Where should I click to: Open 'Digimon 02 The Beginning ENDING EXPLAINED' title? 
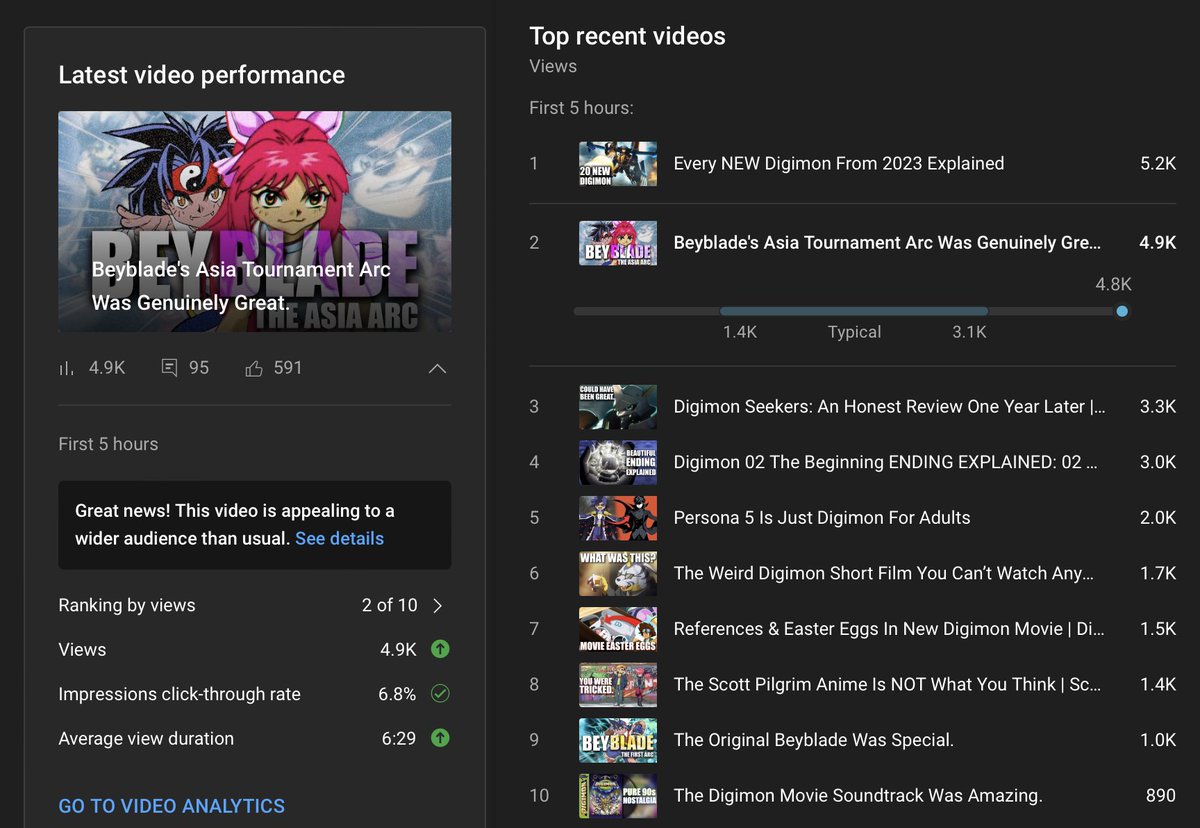coord(886,463)
